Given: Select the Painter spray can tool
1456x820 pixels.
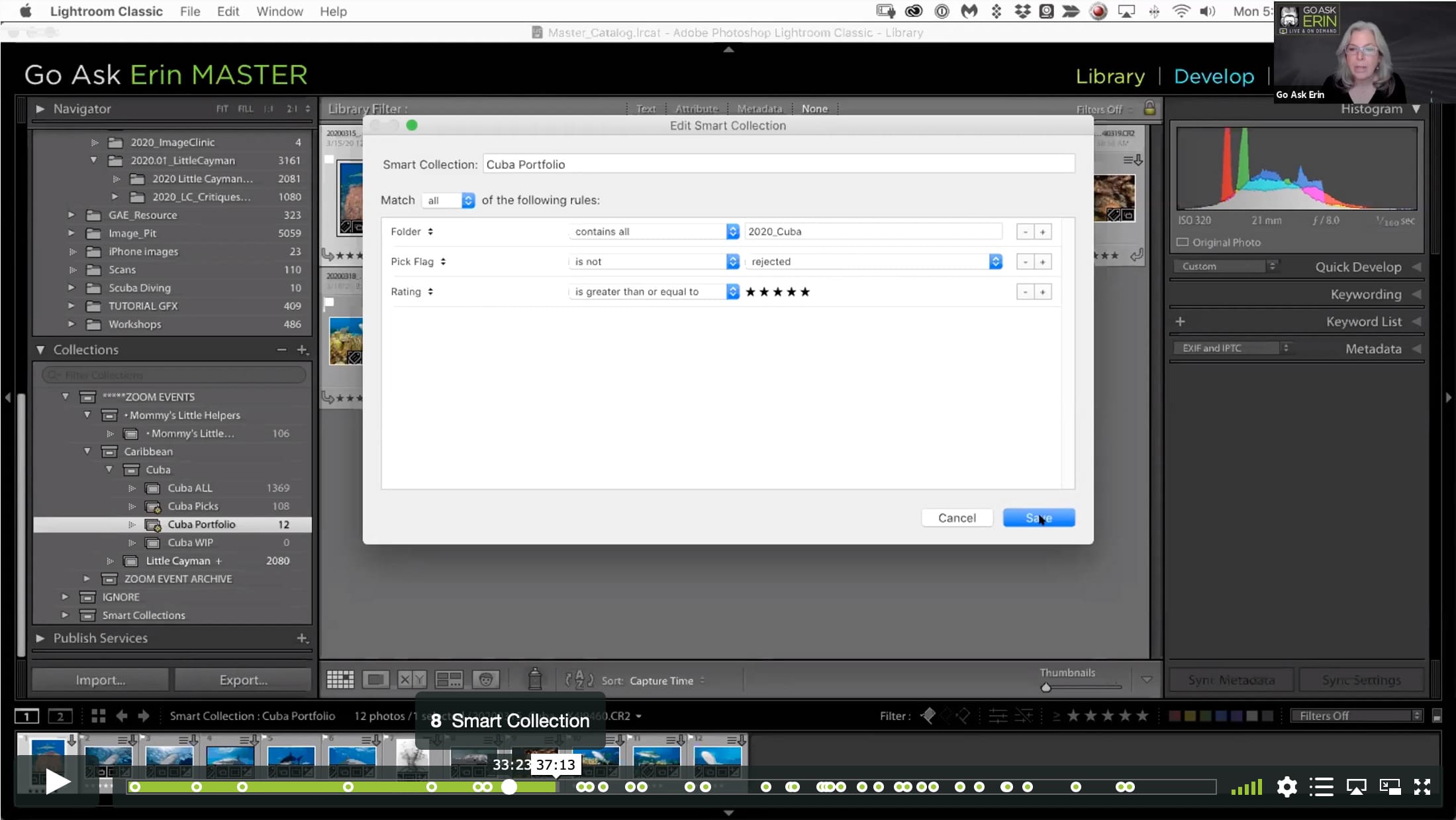Looking at the screenshot, I should (535, 679).
